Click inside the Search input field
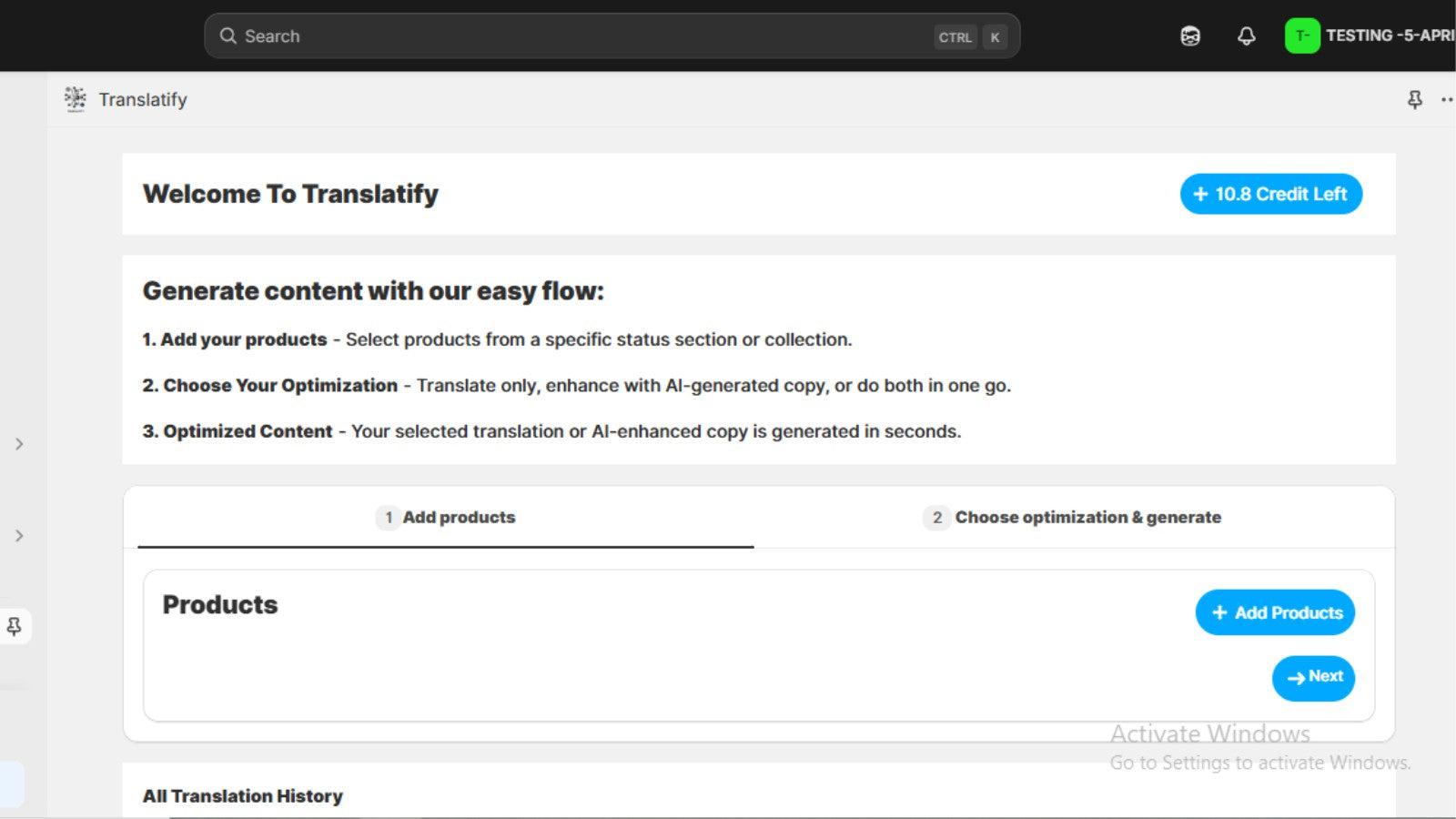Viewport: 1456px width, 819px height. 546,35
